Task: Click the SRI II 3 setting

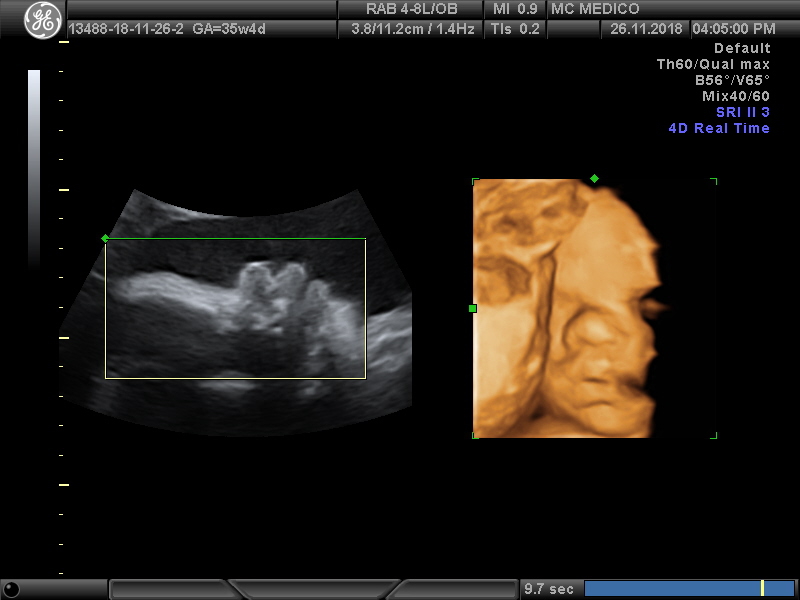Action: [x=743, y=112]
